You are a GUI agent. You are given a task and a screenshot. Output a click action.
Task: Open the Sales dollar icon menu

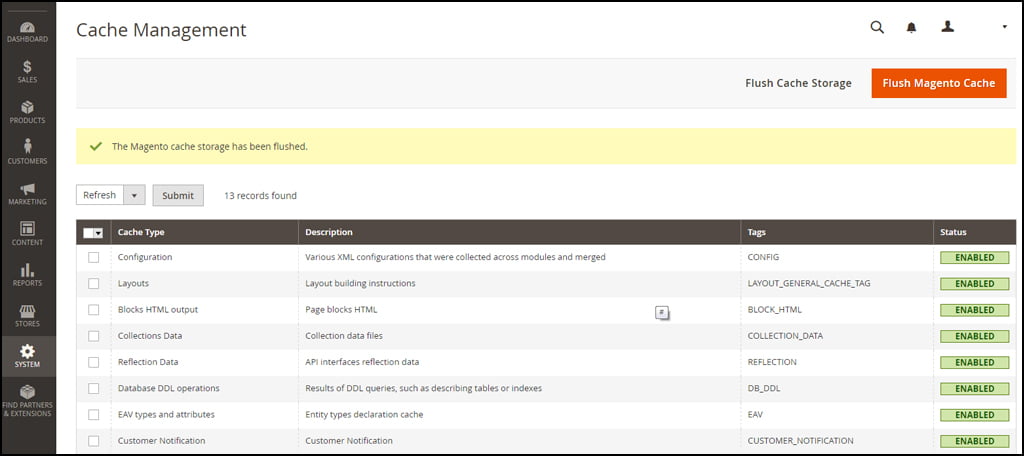coord(27,72)
